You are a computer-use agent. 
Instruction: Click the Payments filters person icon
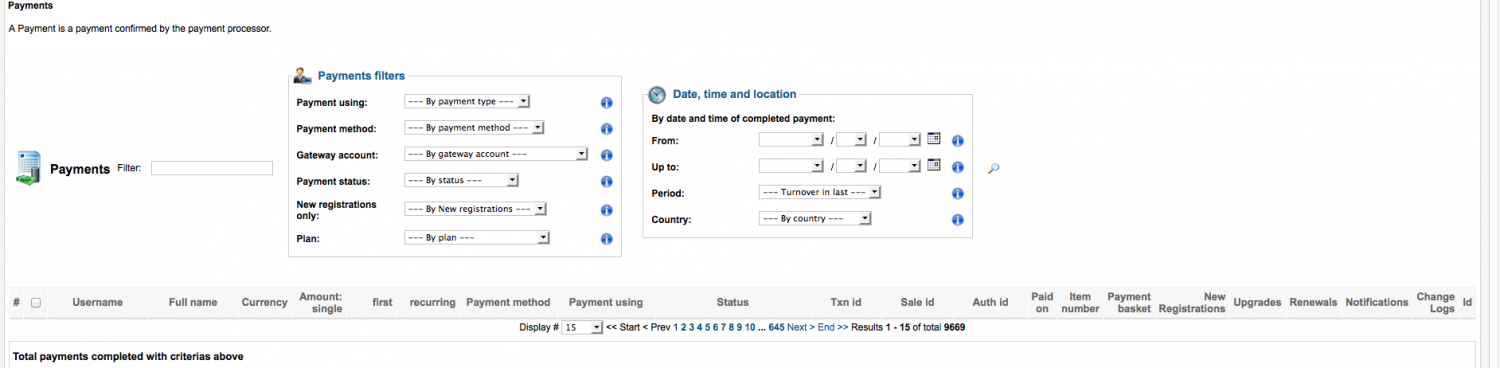click(x=303, y=76)
